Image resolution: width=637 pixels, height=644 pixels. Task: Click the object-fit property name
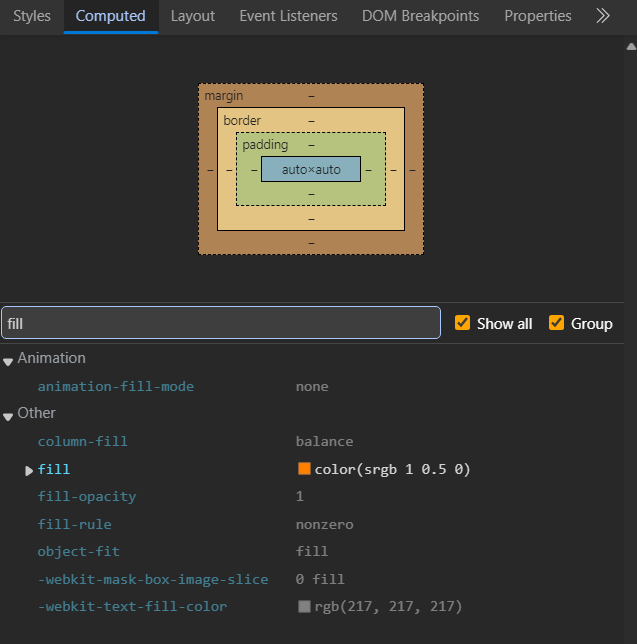point(78,551)
